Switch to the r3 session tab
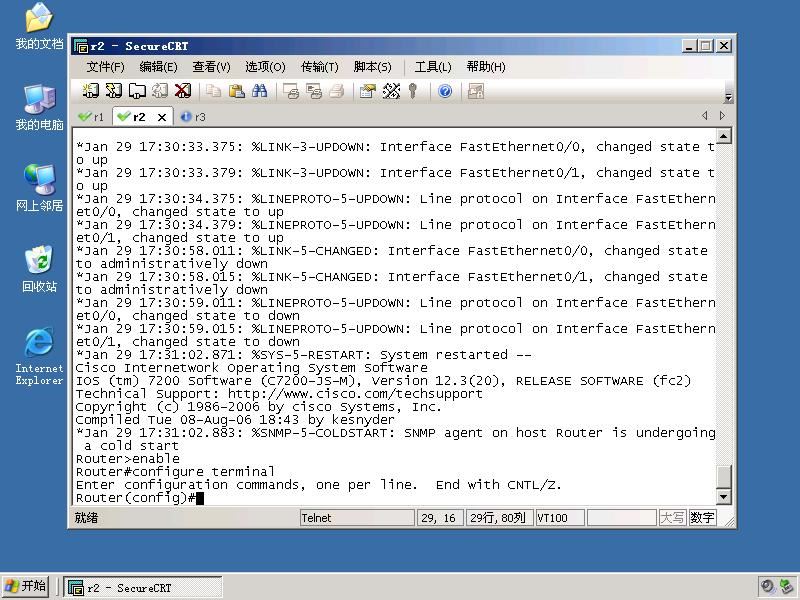The width and height of the screenshot is (800, 600). [193, 117]
